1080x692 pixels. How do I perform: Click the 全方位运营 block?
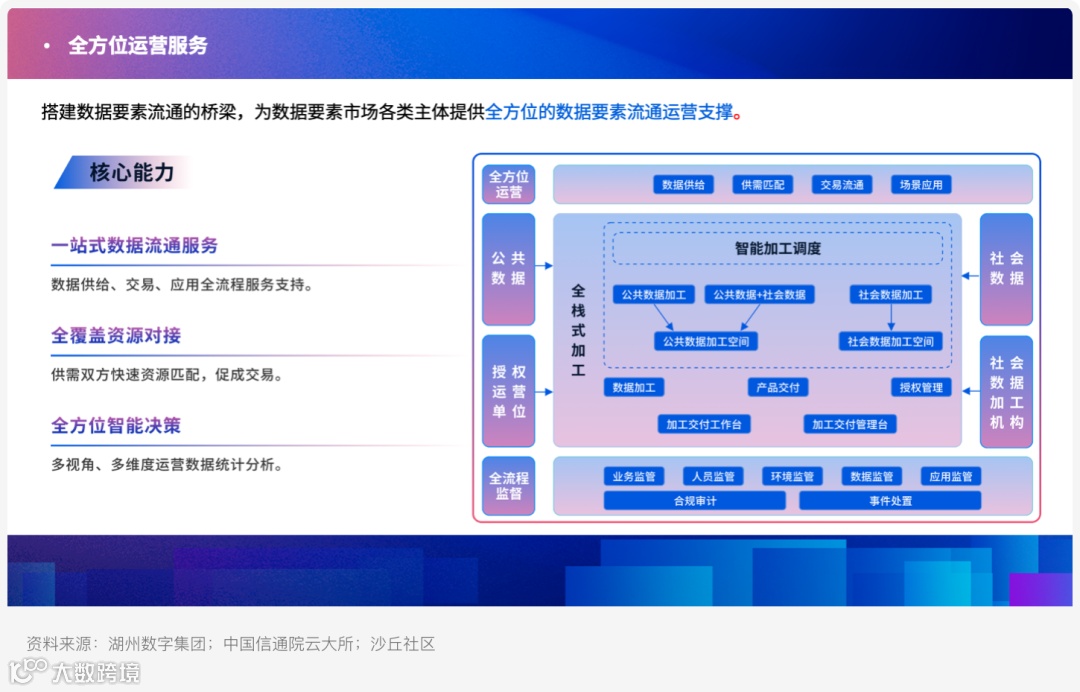coord(508,185)
